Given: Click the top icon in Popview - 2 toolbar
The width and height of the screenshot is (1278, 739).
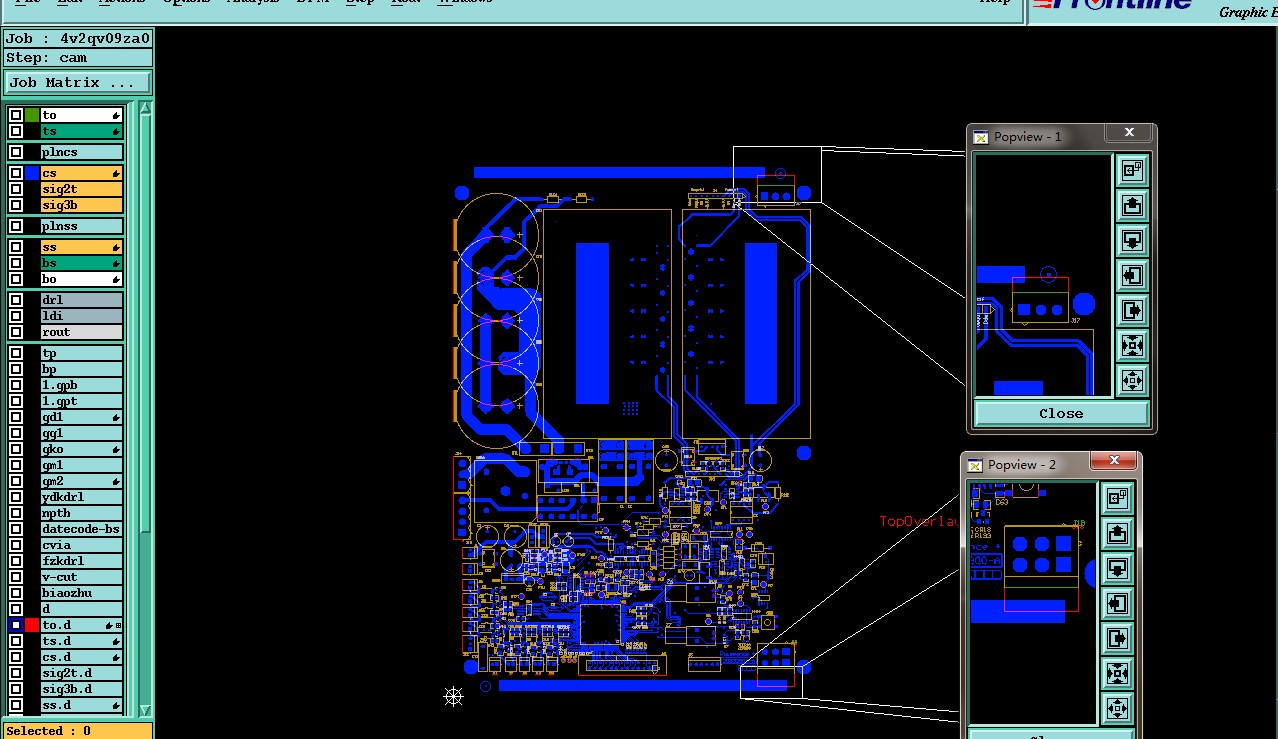Looking at the screenshot, I should (x=1117, y=498).
